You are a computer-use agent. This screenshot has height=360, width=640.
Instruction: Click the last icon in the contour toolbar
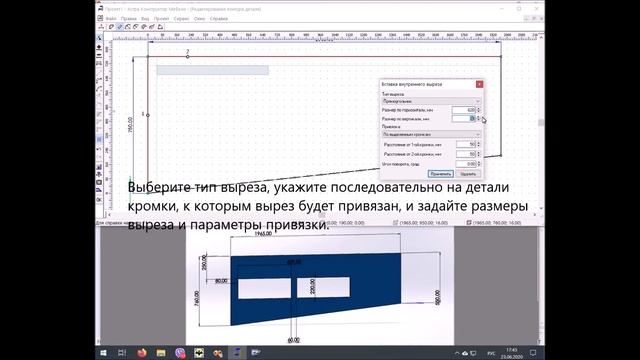(160, 27)
